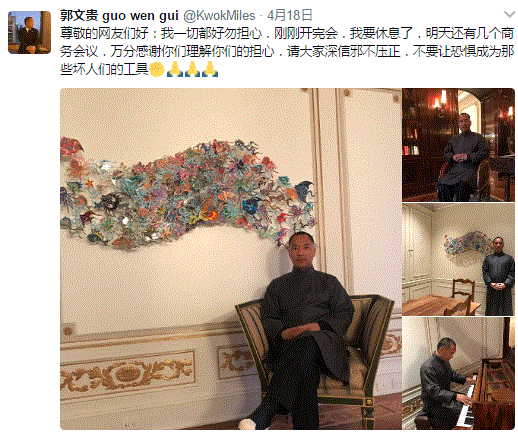Click the seated man in the large photo
The image size is (518, 438).
(302, 330)
